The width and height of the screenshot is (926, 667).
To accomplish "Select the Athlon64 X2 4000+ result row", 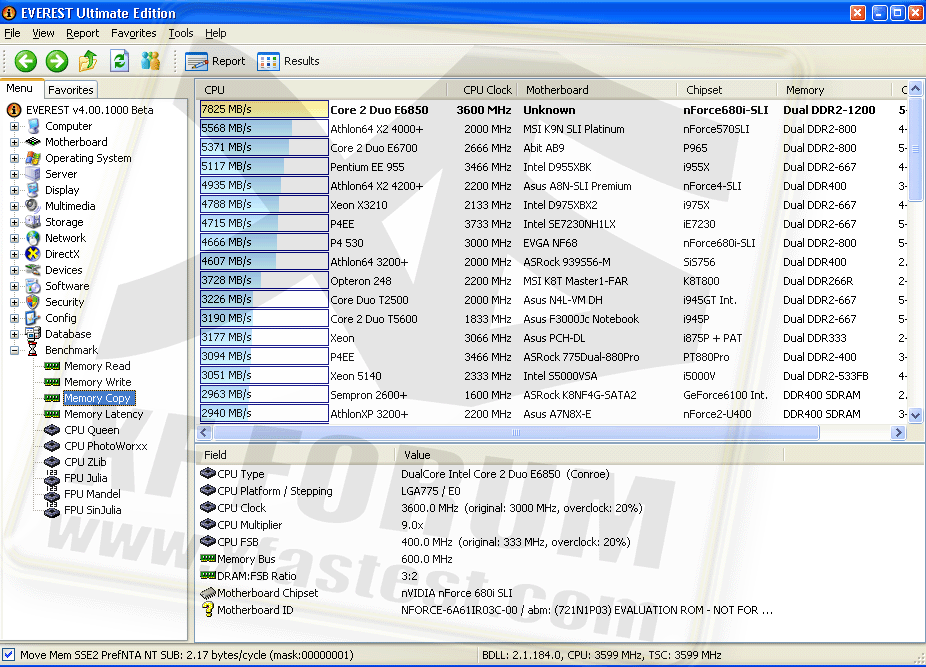I will point(553,128).
